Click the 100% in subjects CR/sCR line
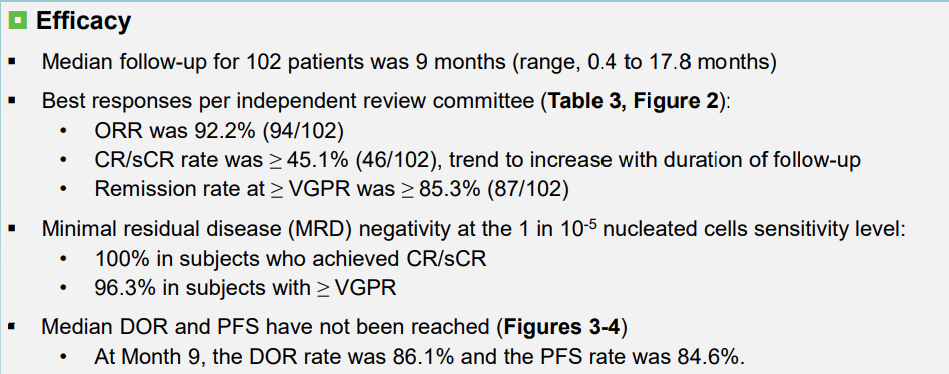The height and width of the screenshot is (374, 949). [291, 259]
